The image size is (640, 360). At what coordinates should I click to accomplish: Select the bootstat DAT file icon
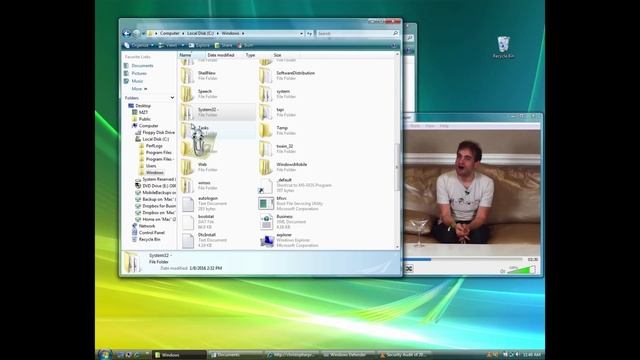pos(188,222)
